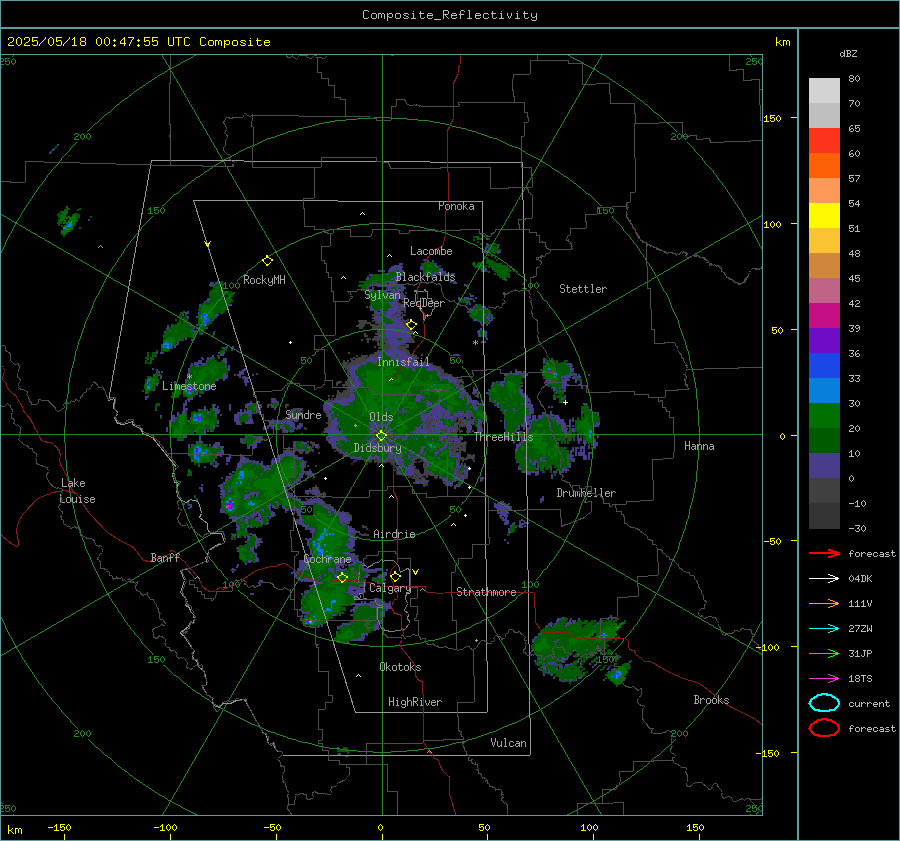Viewport: 900px width, 841px height.
Task: Click the yellow diamond marker below RedDeer
Action: 411,325
